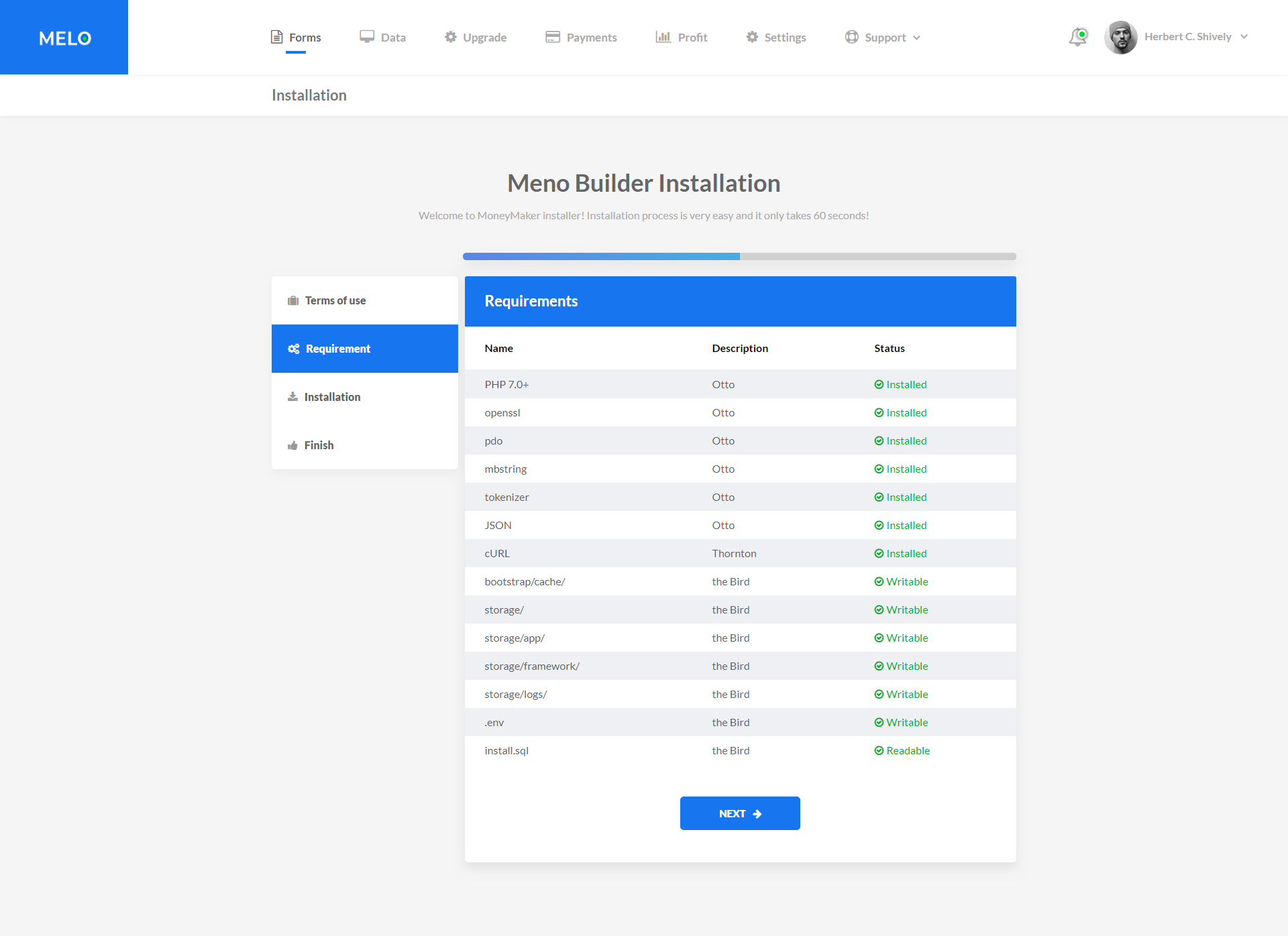This screenshot has height=936, width=1288.
Task: Click the check icon in openssl row
Action: point(879,412)
